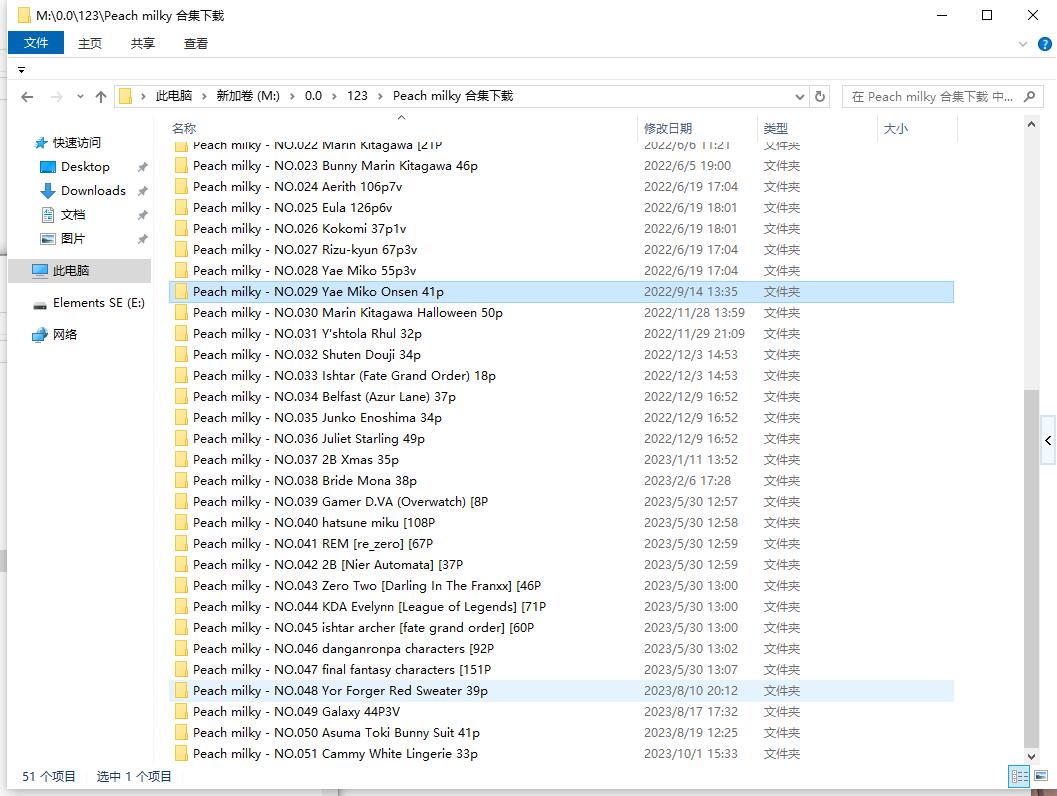Switch to large icons view
The image size is (1057, 796).
[1041, 776]
